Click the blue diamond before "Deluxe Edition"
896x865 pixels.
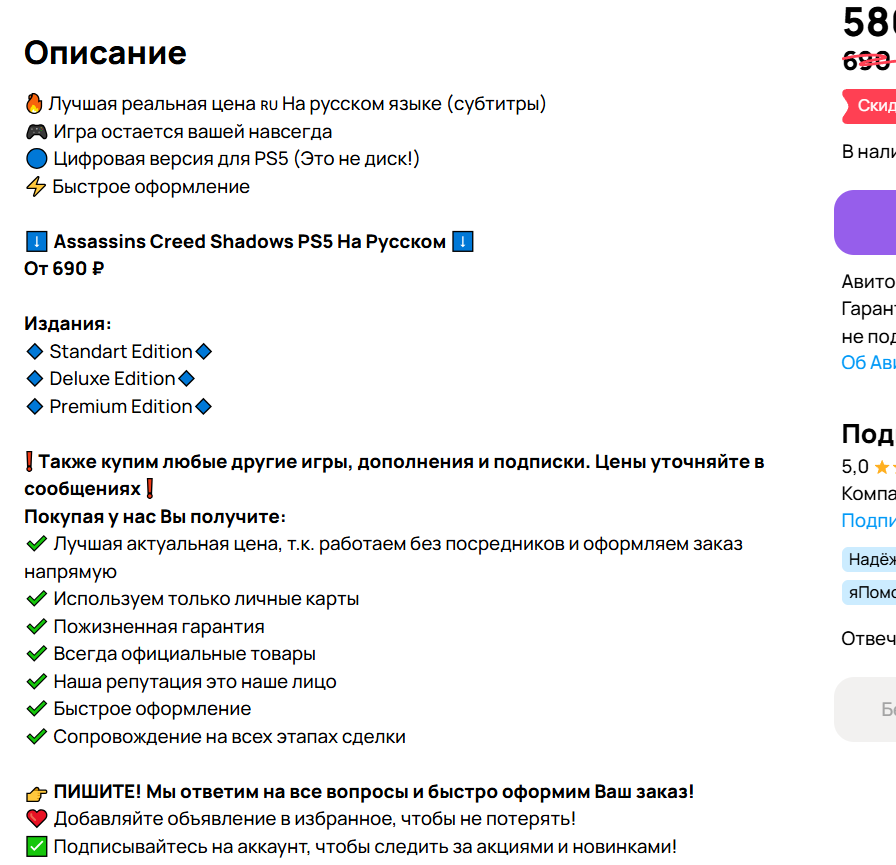[x=35, y=379]
